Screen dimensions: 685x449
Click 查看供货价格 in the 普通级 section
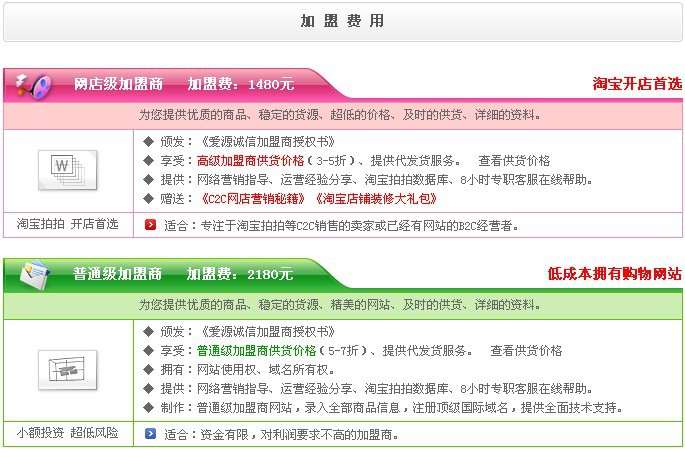526,350
